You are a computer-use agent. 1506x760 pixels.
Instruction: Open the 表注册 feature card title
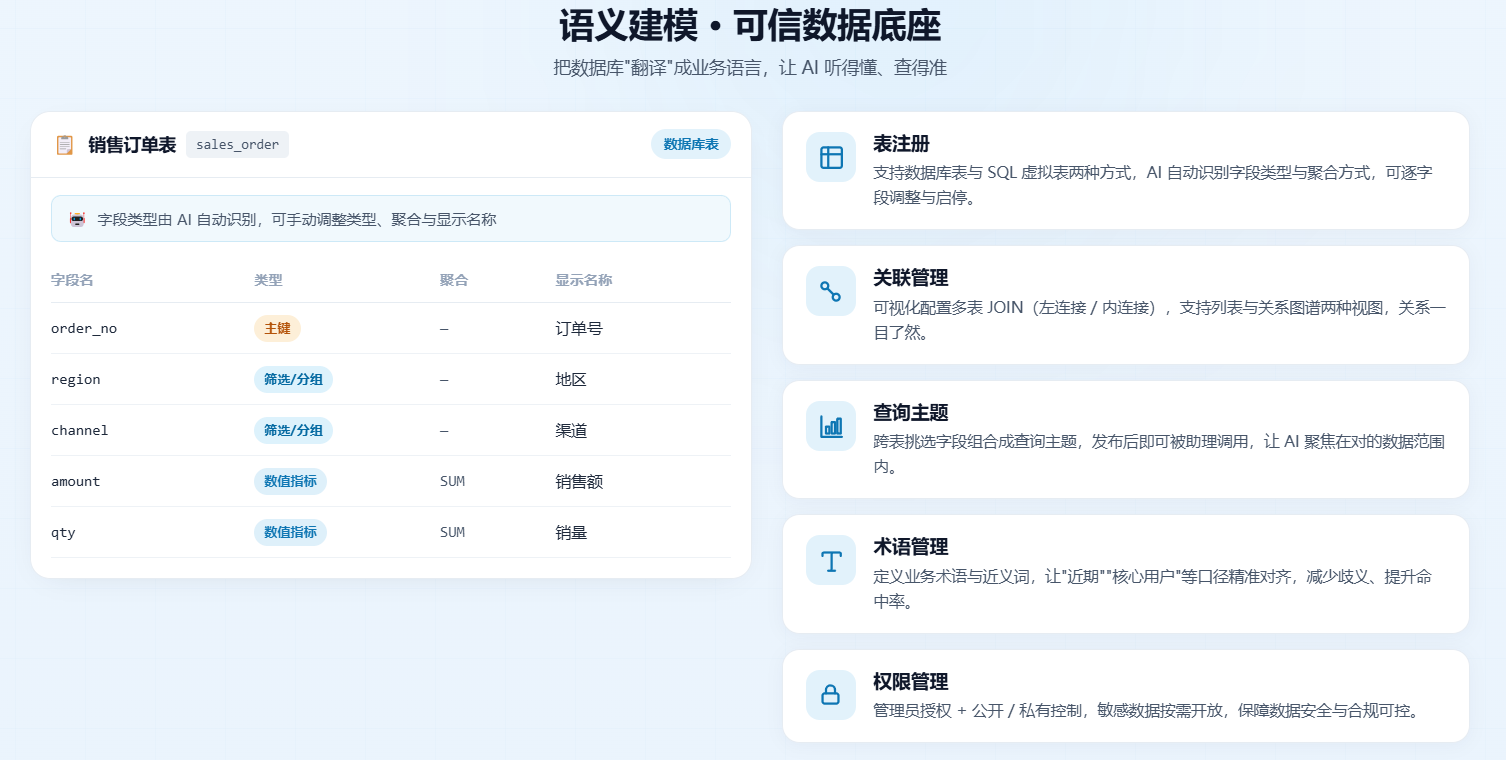pyautogui.click(x=902, y=144)
